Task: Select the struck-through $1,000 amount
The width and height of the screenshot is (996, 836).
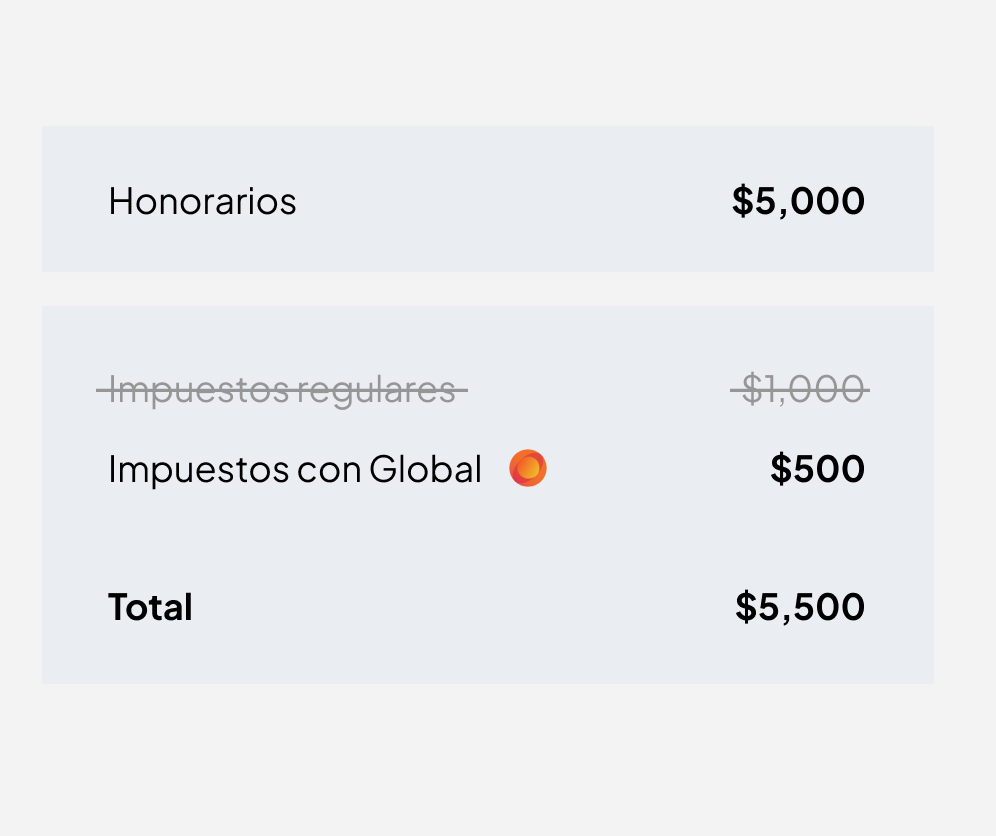Action: pyautogui.click(x=800, y=389)
